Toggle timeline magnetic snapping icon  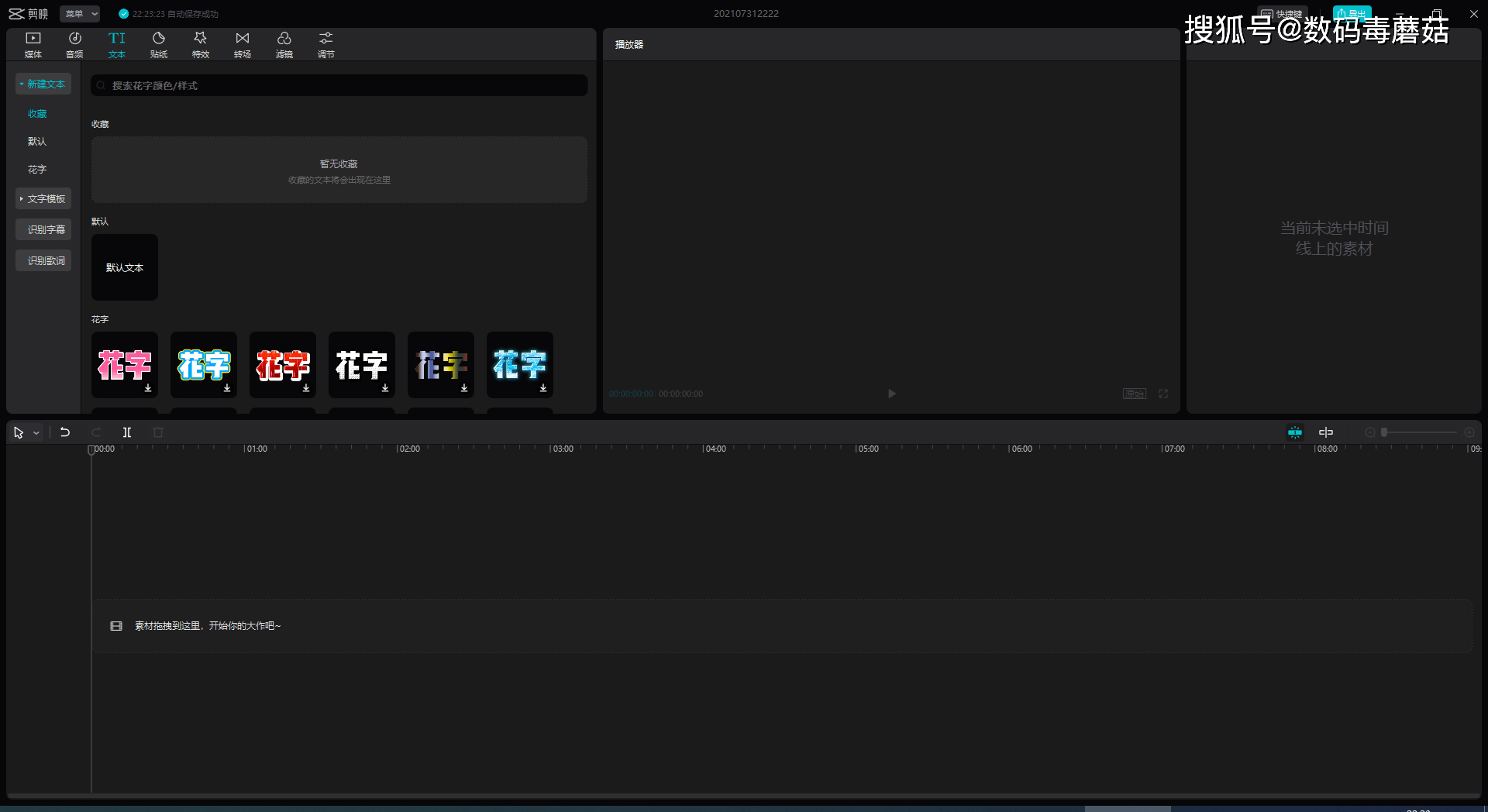(1295, 432)
